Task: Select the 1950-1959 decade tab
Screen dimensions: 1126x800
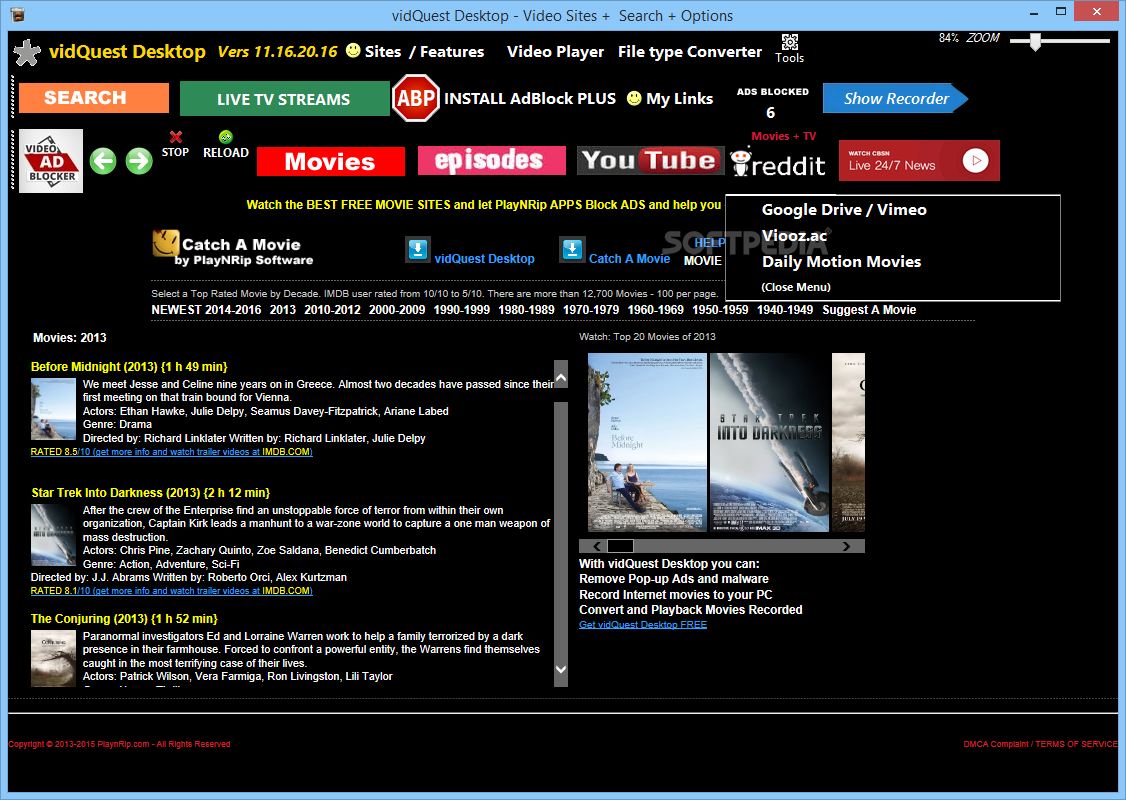Action: [720, 310]
